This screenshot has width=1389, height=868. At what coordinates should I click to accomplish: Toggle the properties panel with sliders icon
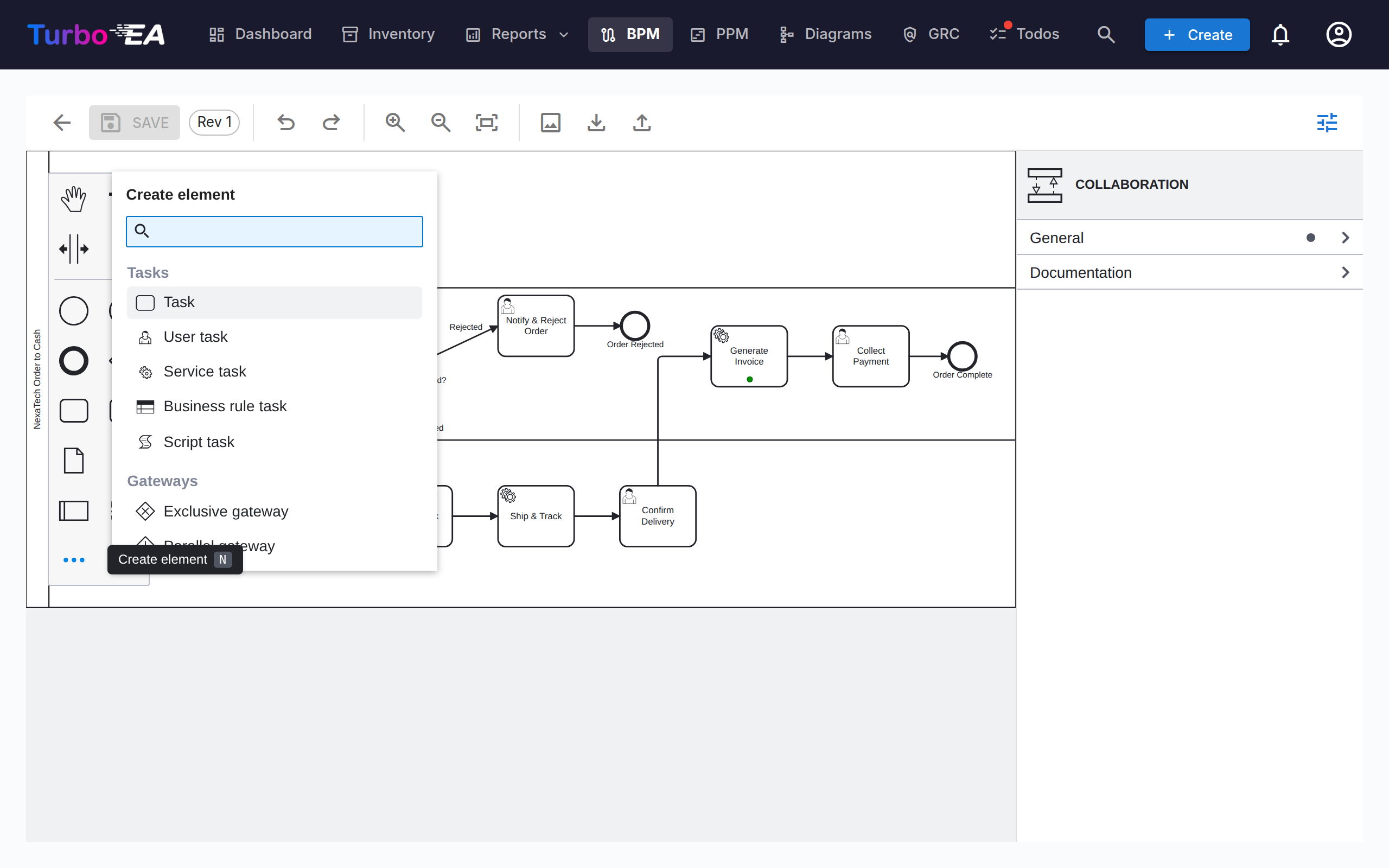coord(1327,123)
